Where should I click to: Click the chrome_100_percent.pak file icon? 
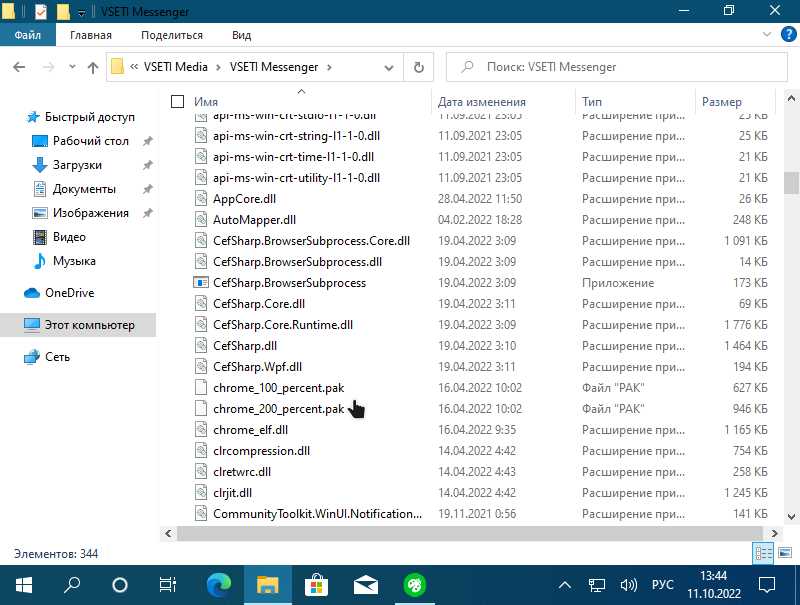[x=201, y=388]
